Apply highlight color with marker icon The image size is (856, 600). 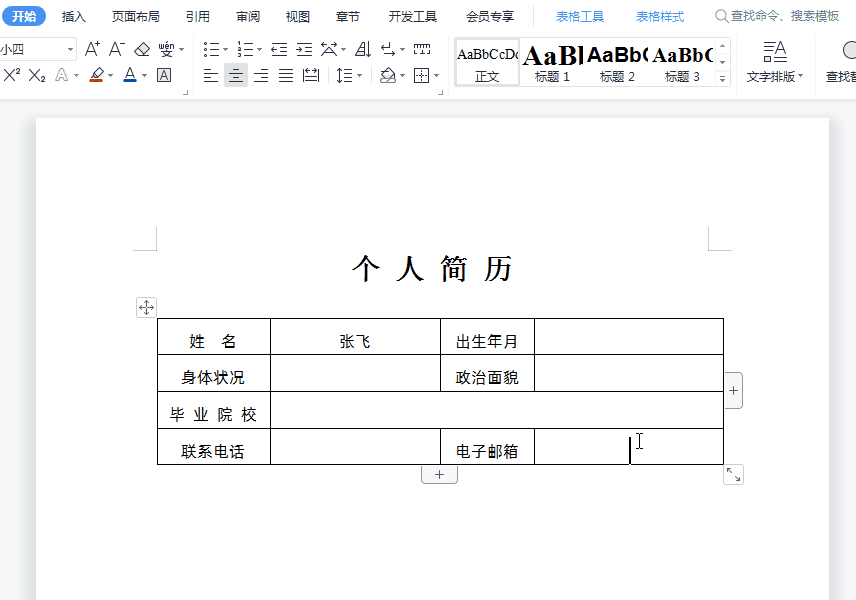[97, 75]
